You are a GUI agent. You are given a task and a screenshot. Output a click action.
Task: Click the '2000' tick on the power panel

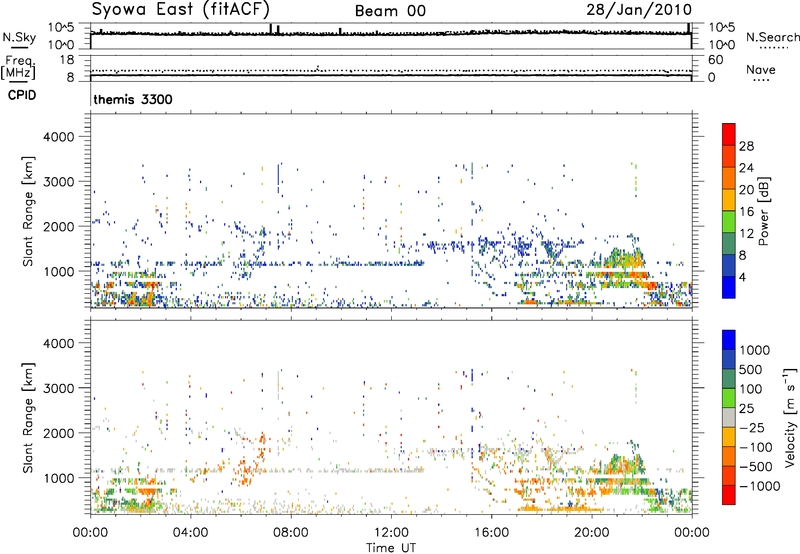click(x=58, y=226)
